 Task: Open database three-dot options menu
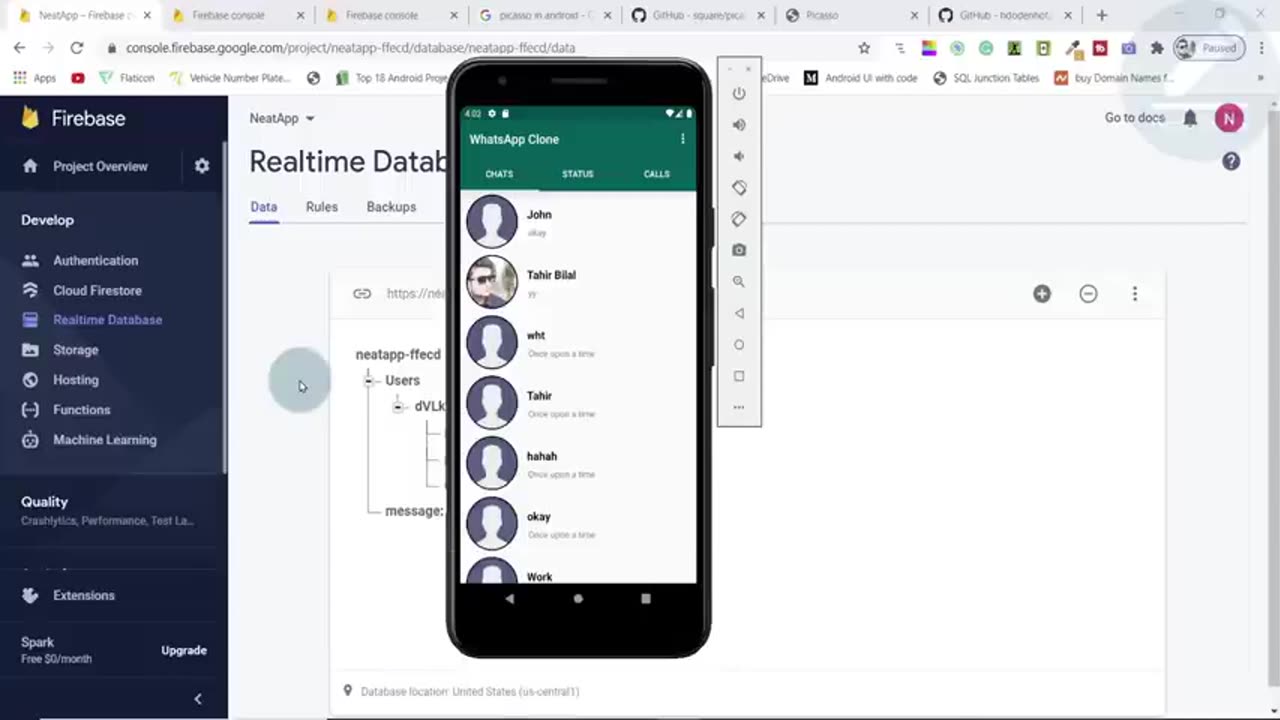1134,293
